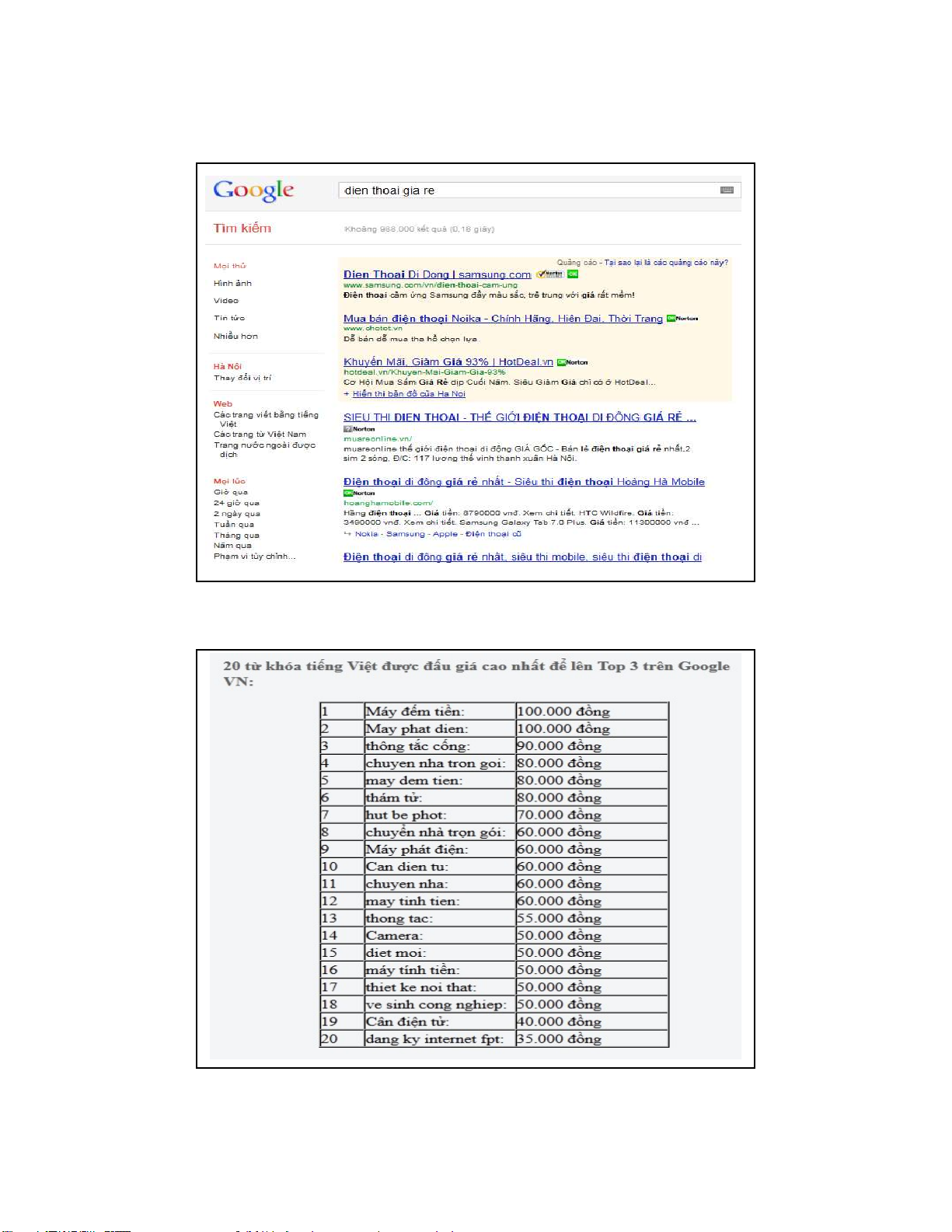Select 'Các trang từ Việt Nam' filter
The height and width of the screenshot is (1232, 952).
coord(260,434)
